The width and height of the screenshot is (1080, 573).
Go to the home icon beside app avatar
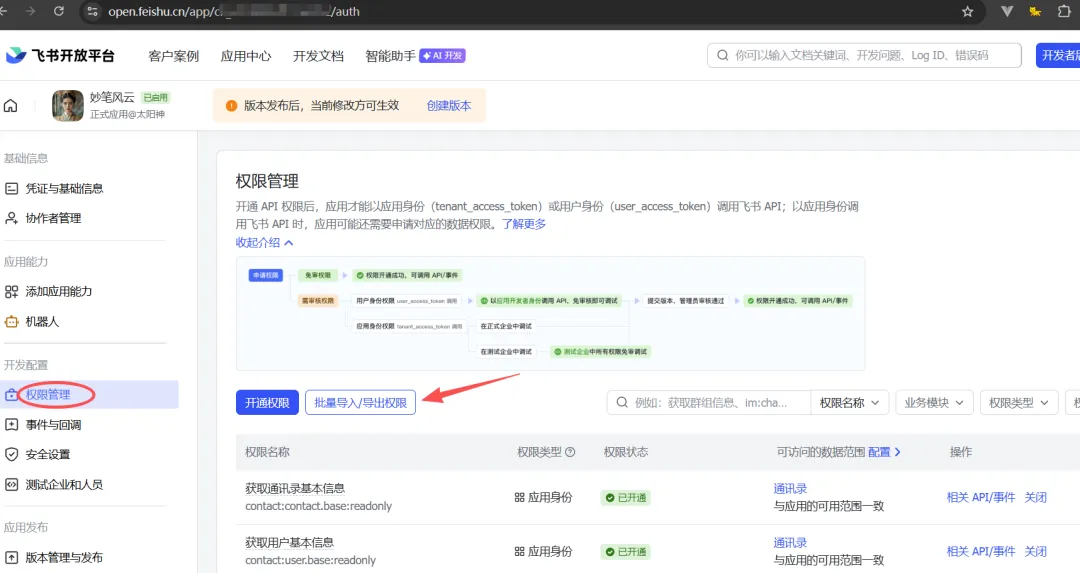tap(10, 105)
